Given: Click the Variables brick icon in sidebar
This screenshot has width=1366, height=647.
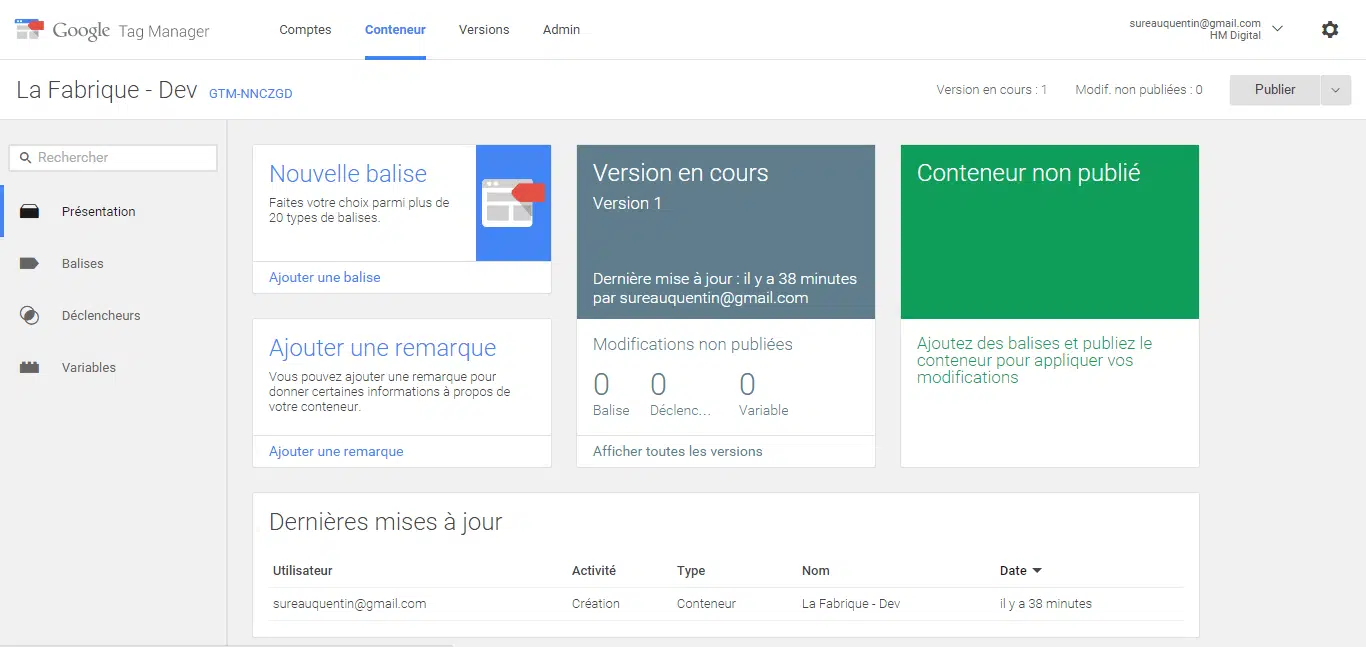Looking at the screenshot, I should (30, 368).
